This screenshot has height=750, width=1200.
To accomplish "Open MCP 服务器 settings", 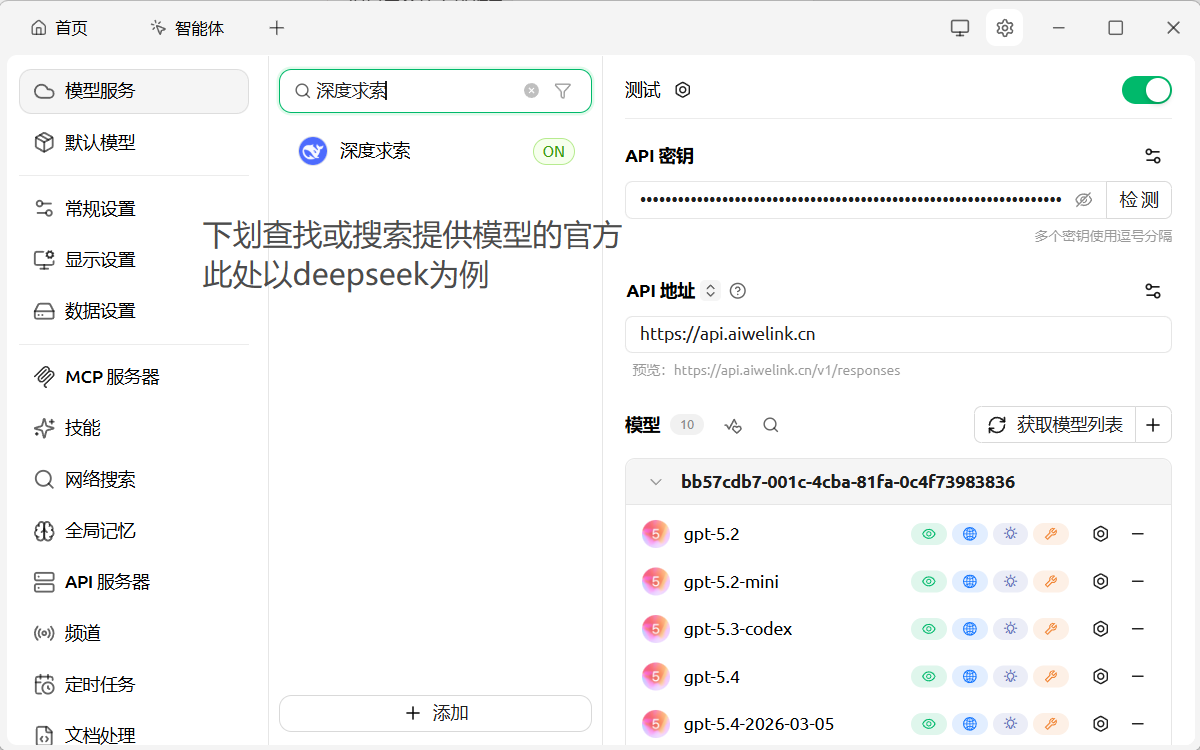I will pyautogui.click(x=134, y=377).
